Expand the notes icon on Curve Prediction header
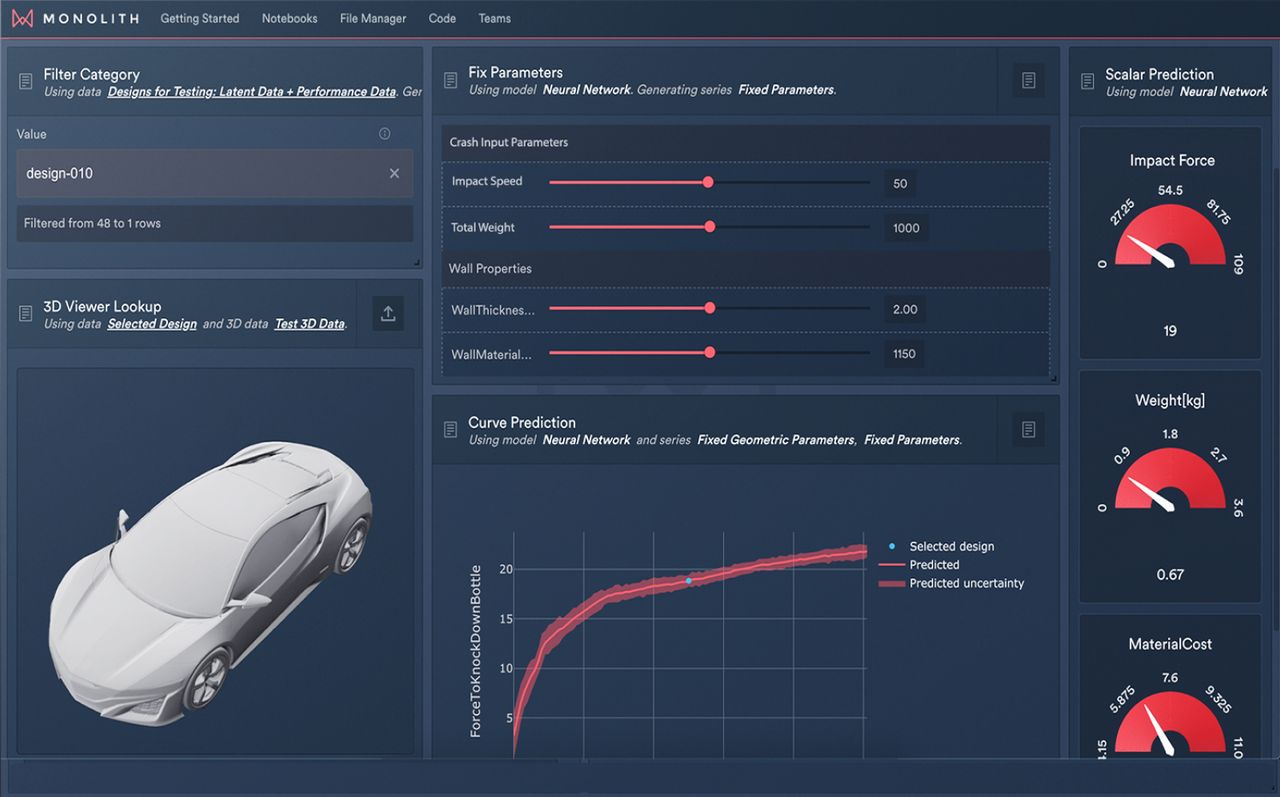1280x797 pixels. (x=1028, y=430)
